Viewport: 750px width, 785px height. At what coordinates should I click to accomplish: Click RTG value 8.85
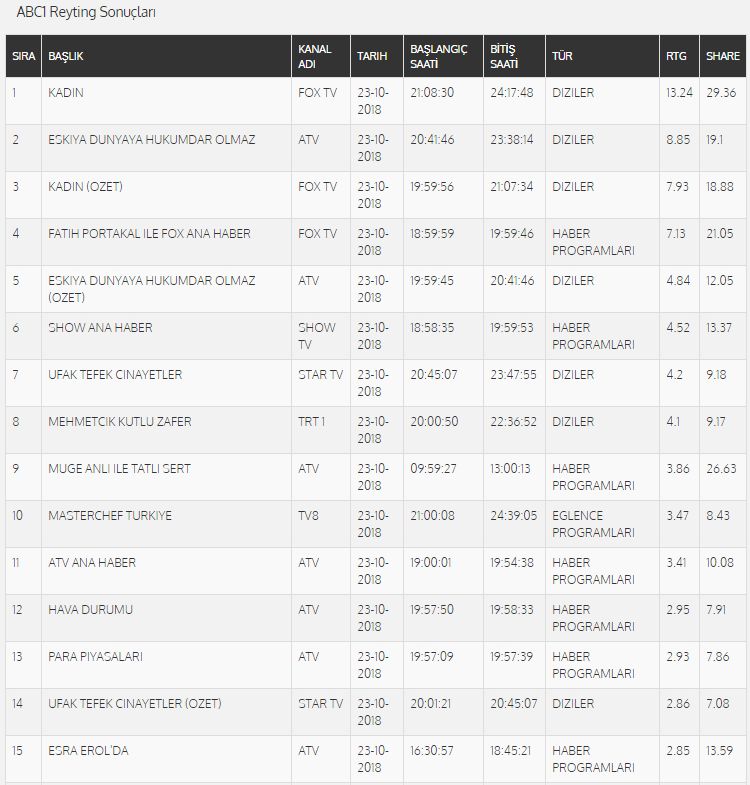[678, 140]
